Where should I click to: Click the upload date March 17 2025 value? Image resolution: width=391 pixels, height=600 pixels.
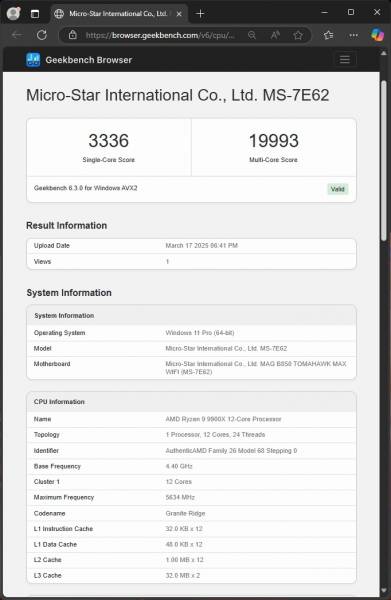click(x=202, y=246)
